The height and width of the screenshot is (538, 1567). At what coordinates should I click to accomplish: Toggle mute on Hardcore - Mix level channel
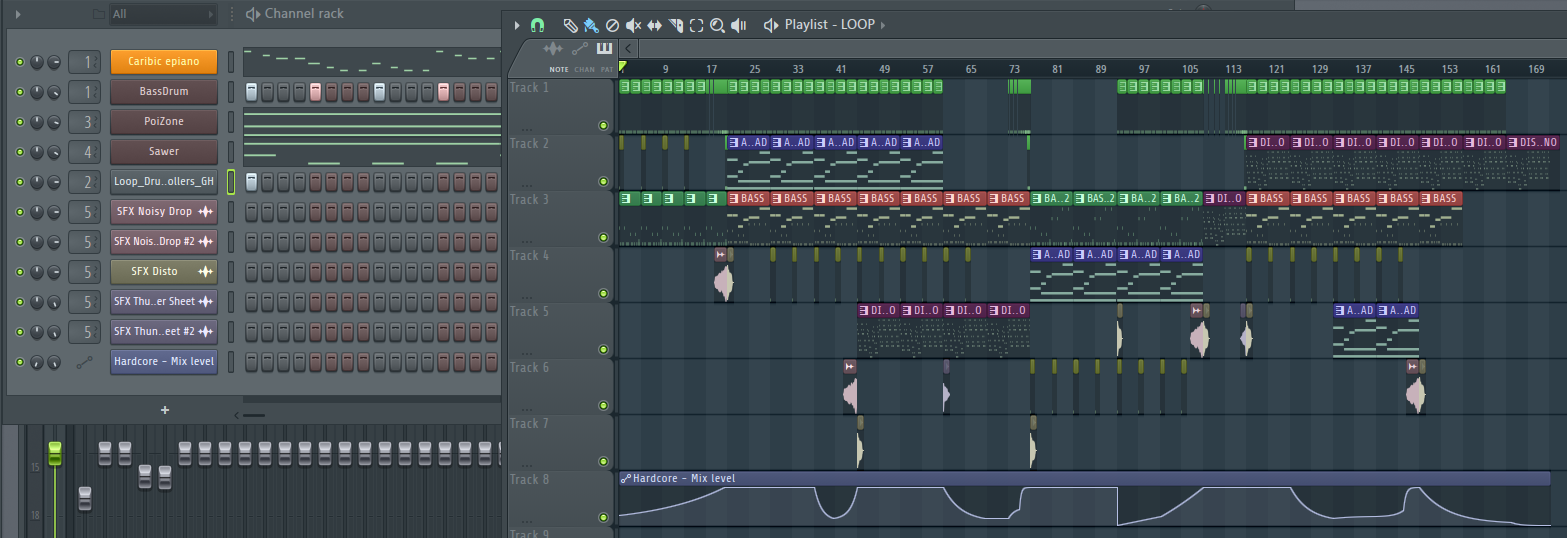tap(19, 361)
